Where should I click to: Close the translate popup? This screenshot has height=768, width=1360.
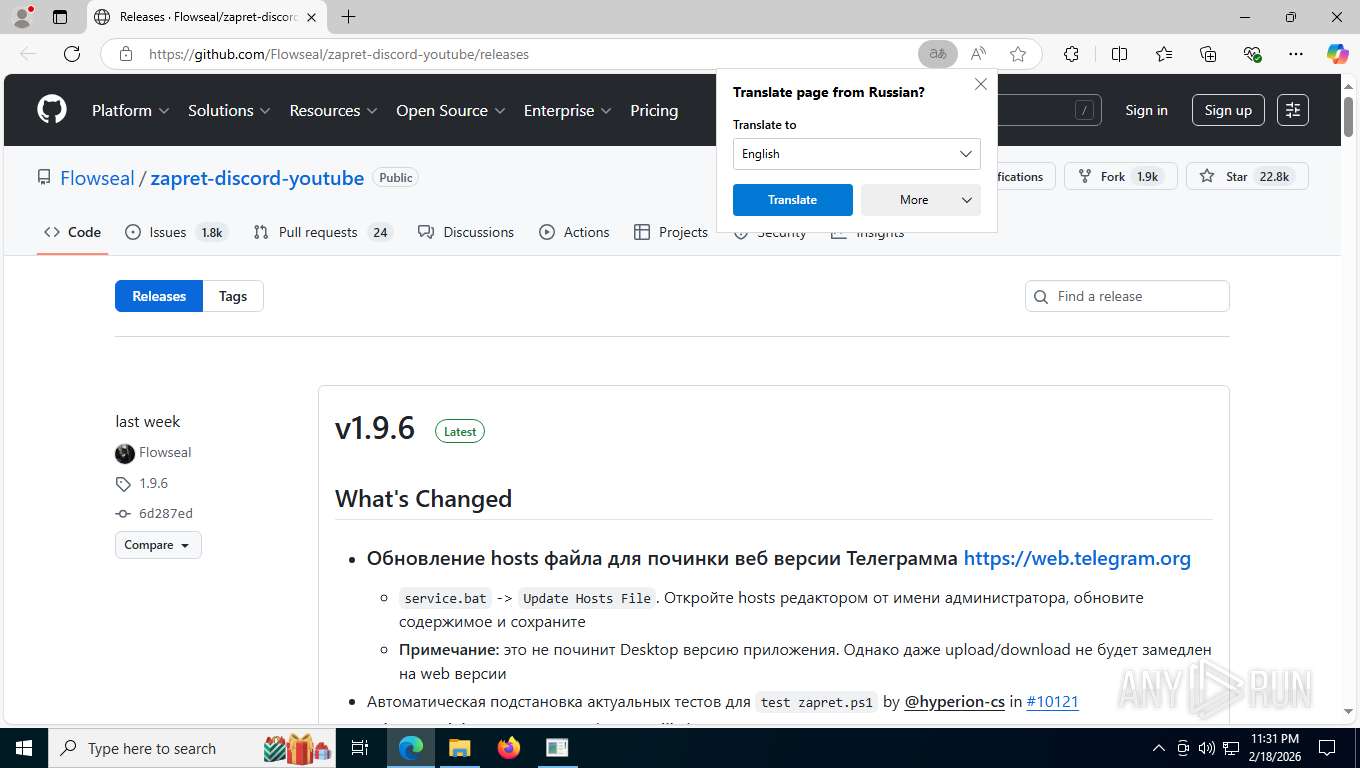981,85
